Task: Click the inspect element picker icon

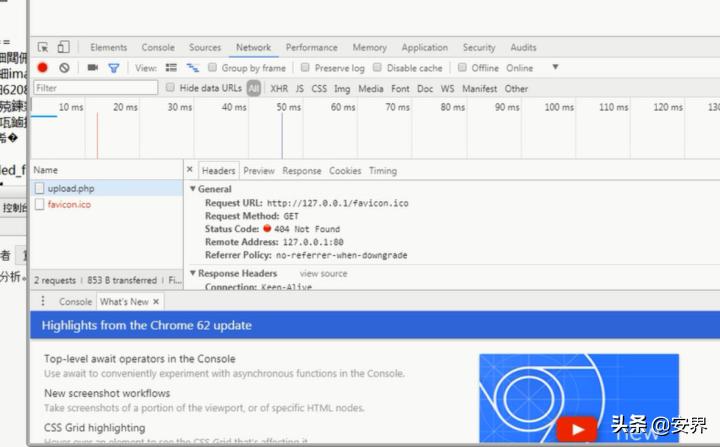Action: (43, 47)
